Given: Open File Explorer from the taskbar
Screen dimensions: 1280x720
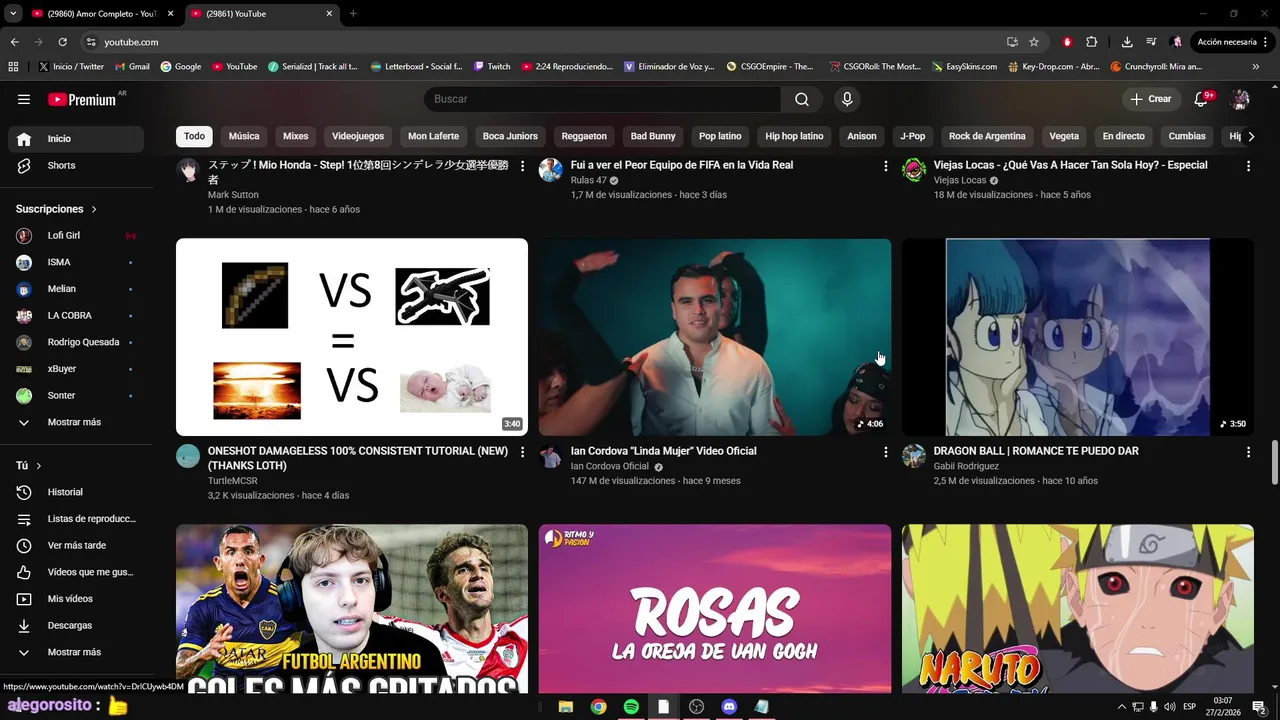Looking at the screenshot, I should coord(565,707).
